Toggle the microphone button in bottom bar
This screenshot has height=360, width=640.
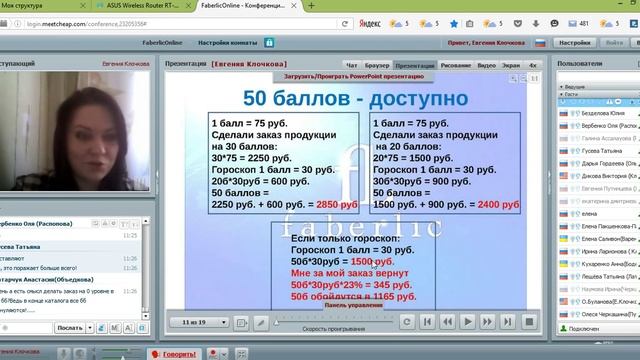click(x=63, y=353)
